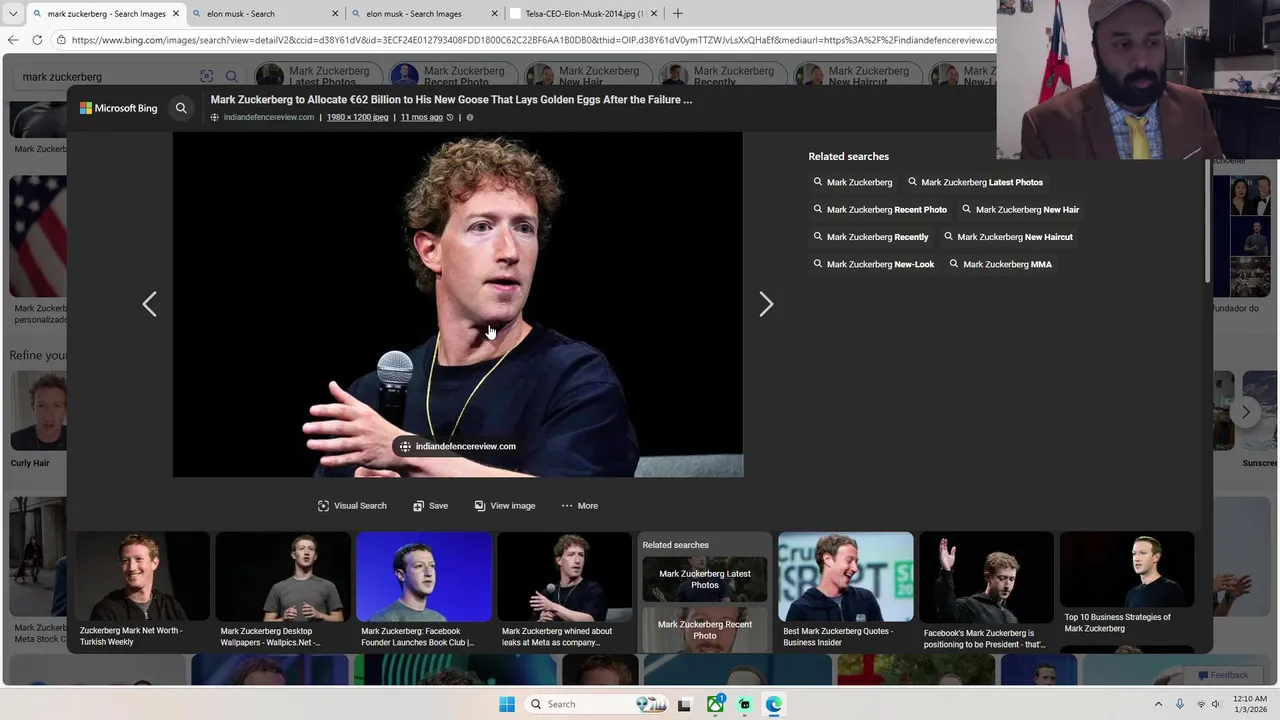Open the clock showing 12:10 AM
Image resolution: width=1280 pixels, height=720 pixels.
point(1250,704)
